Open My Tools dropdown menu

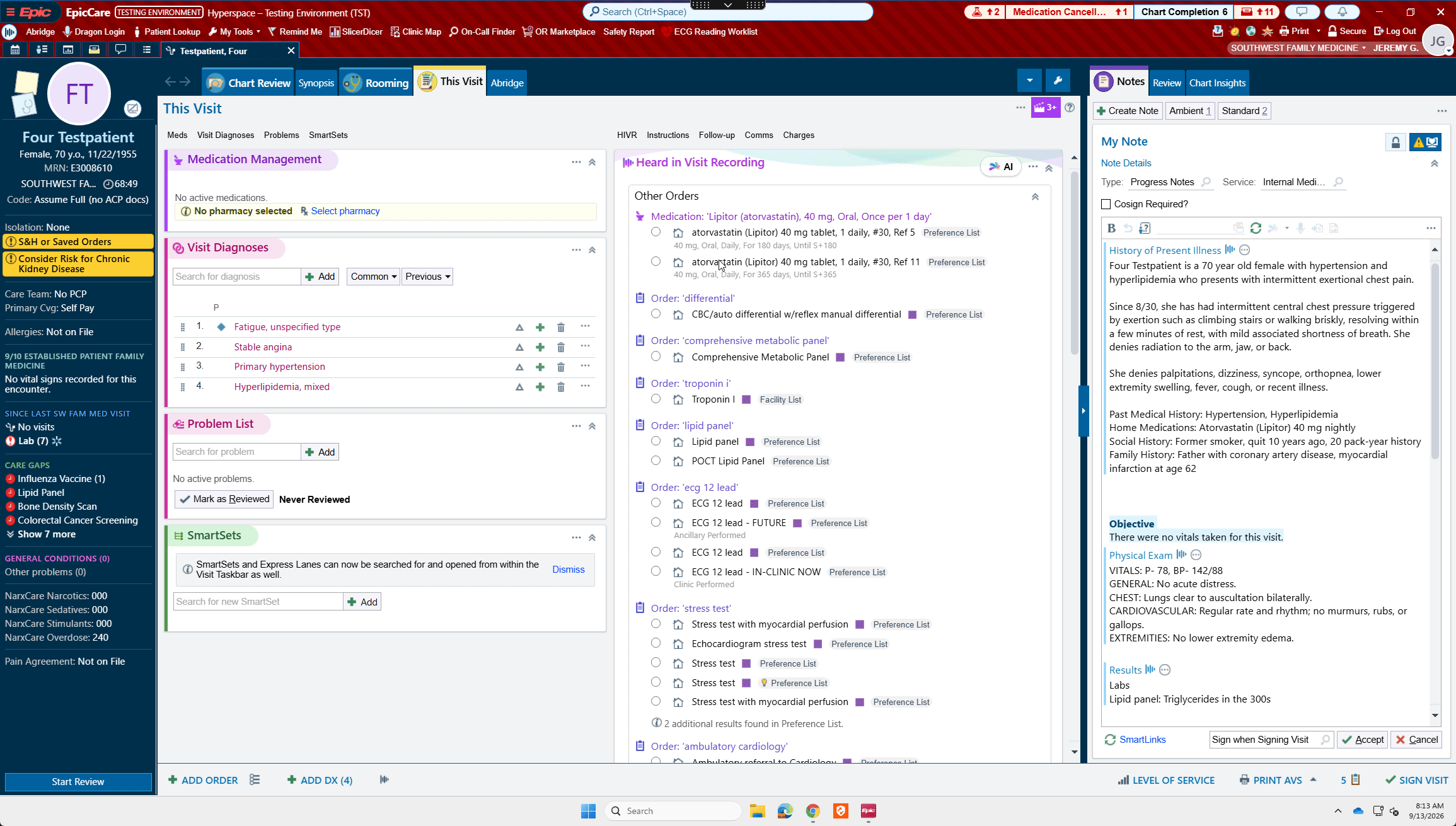(234, 32)
